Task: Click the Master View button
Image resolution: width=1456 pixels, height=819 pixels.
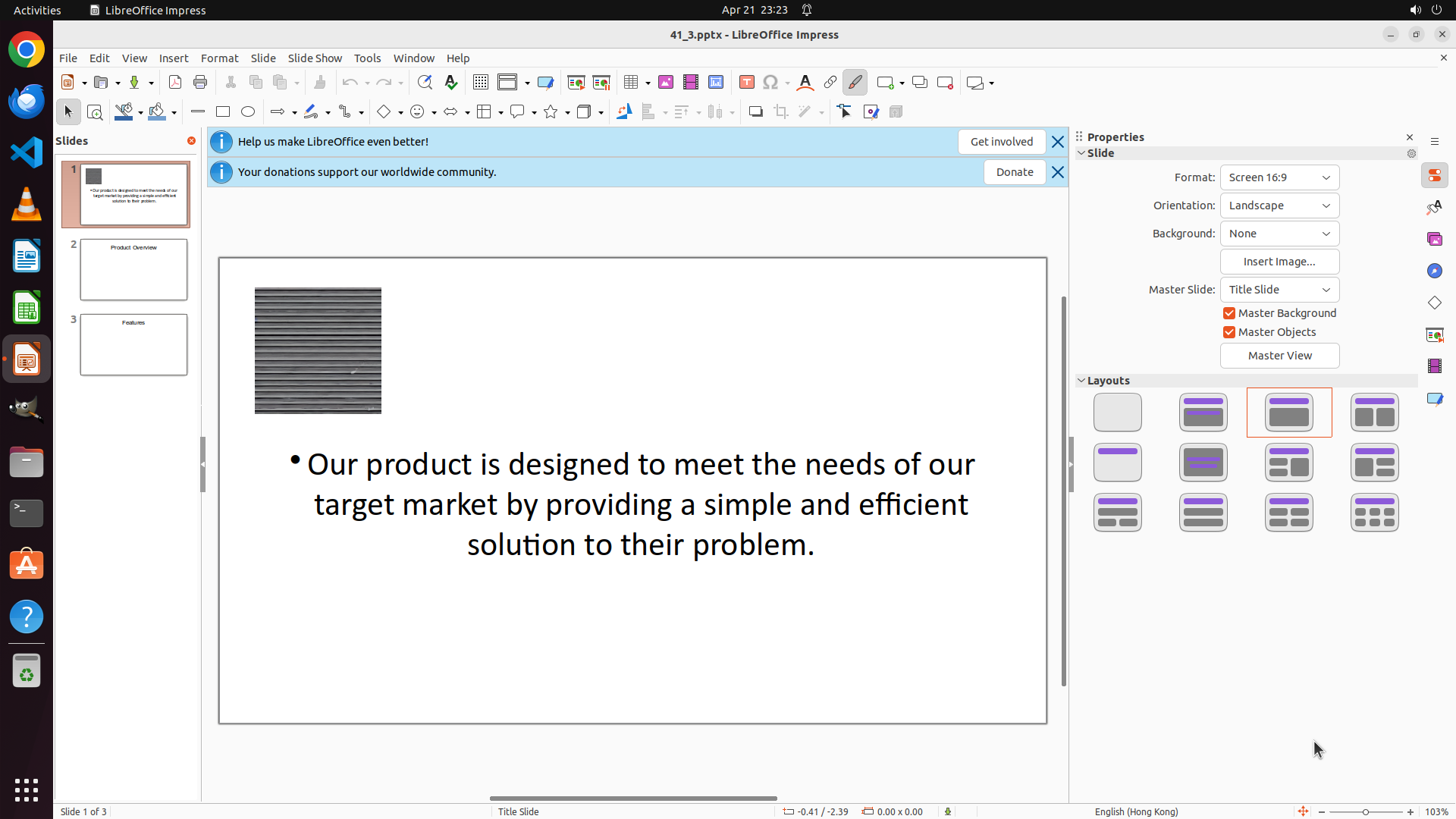Action: (x=1279, y=356)
